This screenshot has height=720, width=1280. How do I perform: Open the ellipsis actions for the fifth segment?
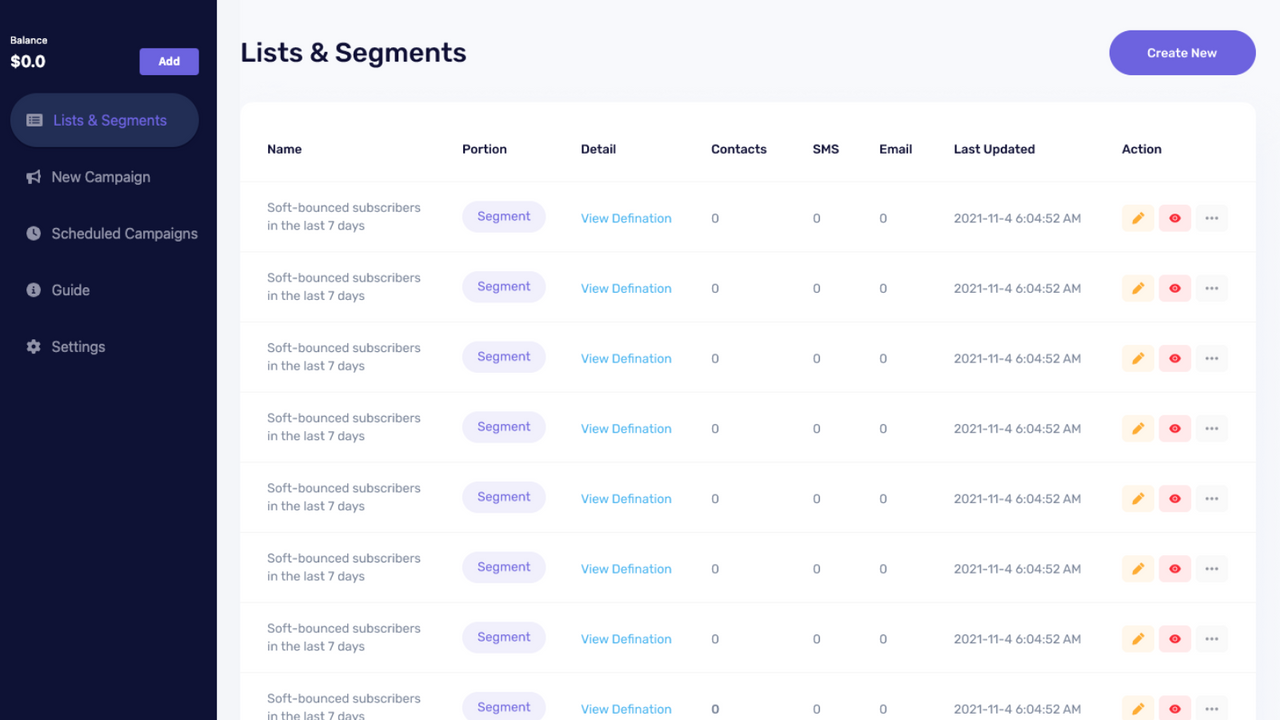tap(1211, 497)
